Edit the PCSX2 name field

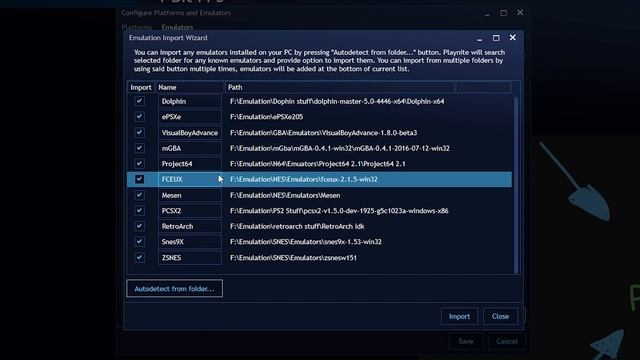click(190, 211)
